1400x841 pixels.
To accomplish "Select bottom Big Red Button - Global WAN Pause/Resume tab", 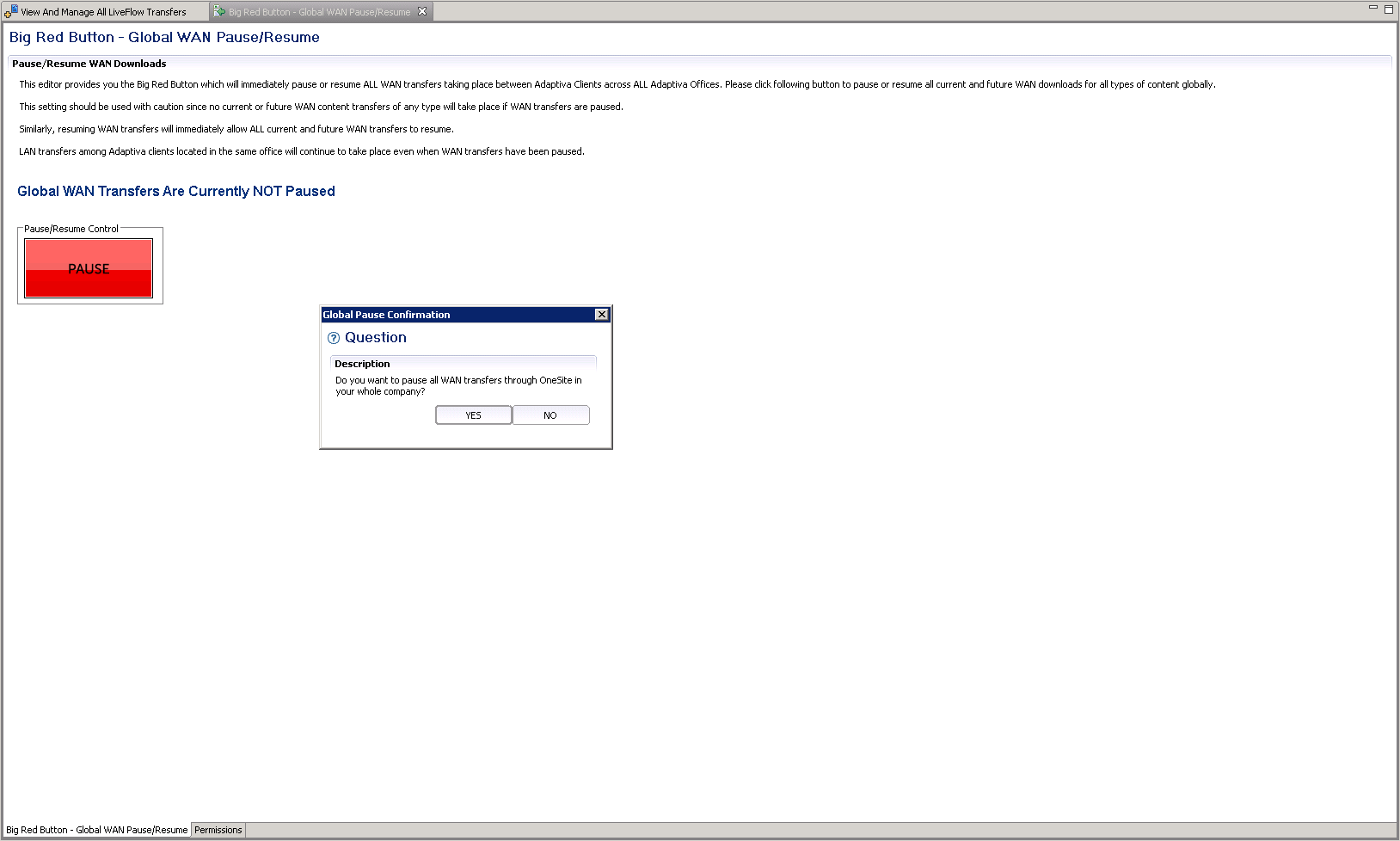I will pos(96,830).
